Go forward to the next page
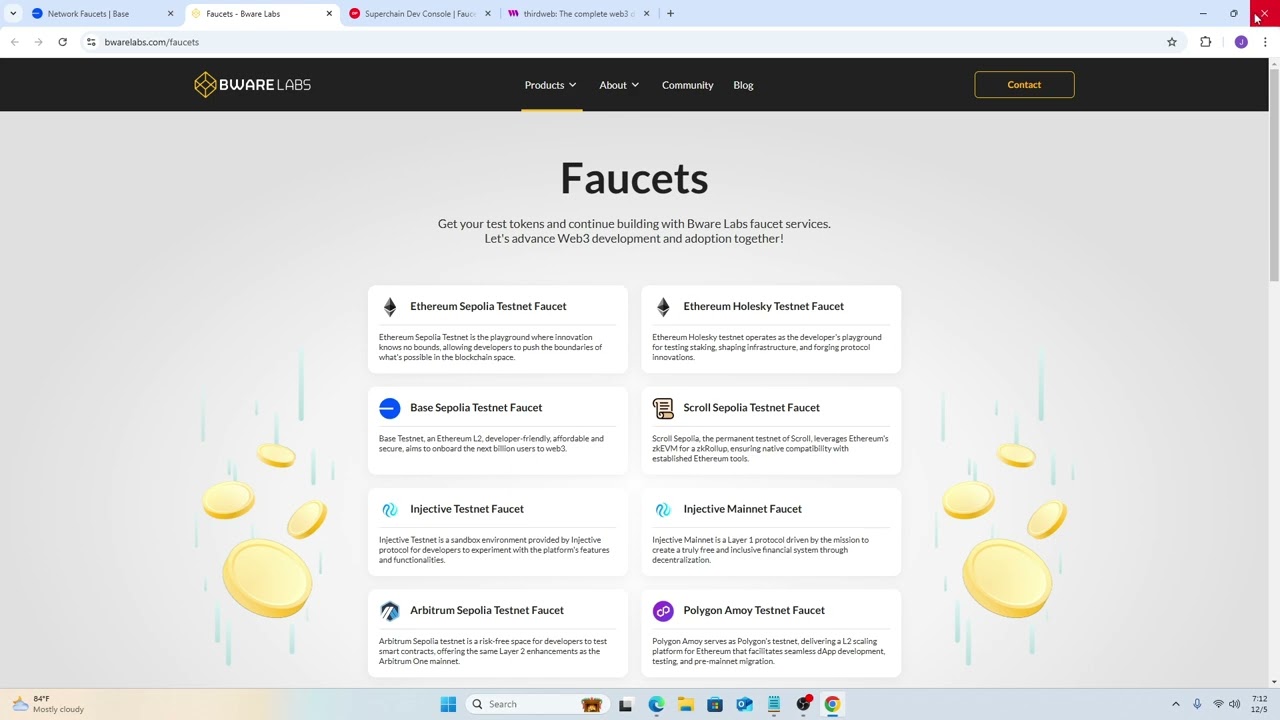 (x=38, y=42)
